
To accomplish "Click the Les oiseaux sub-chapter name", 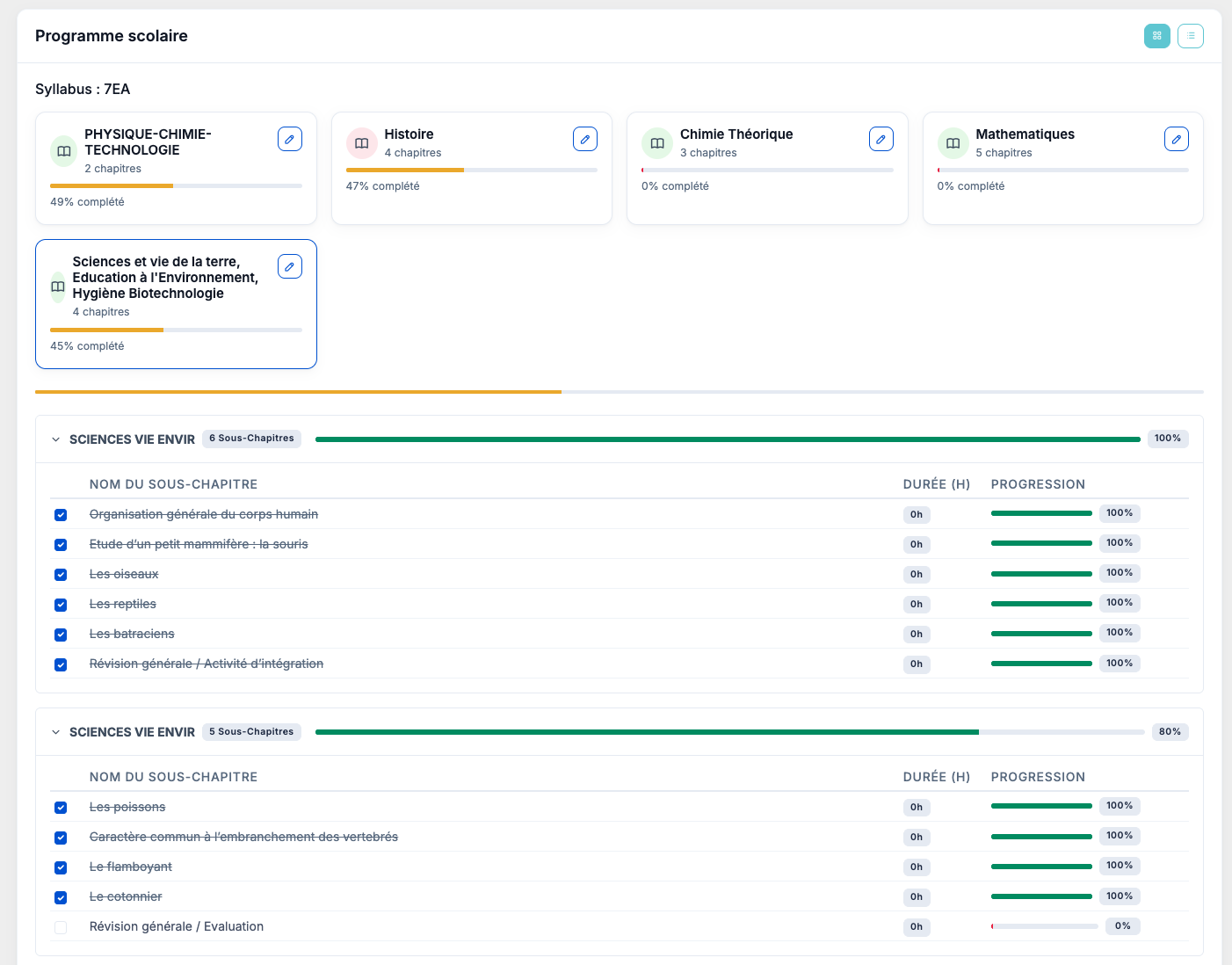I will [124, 574].
